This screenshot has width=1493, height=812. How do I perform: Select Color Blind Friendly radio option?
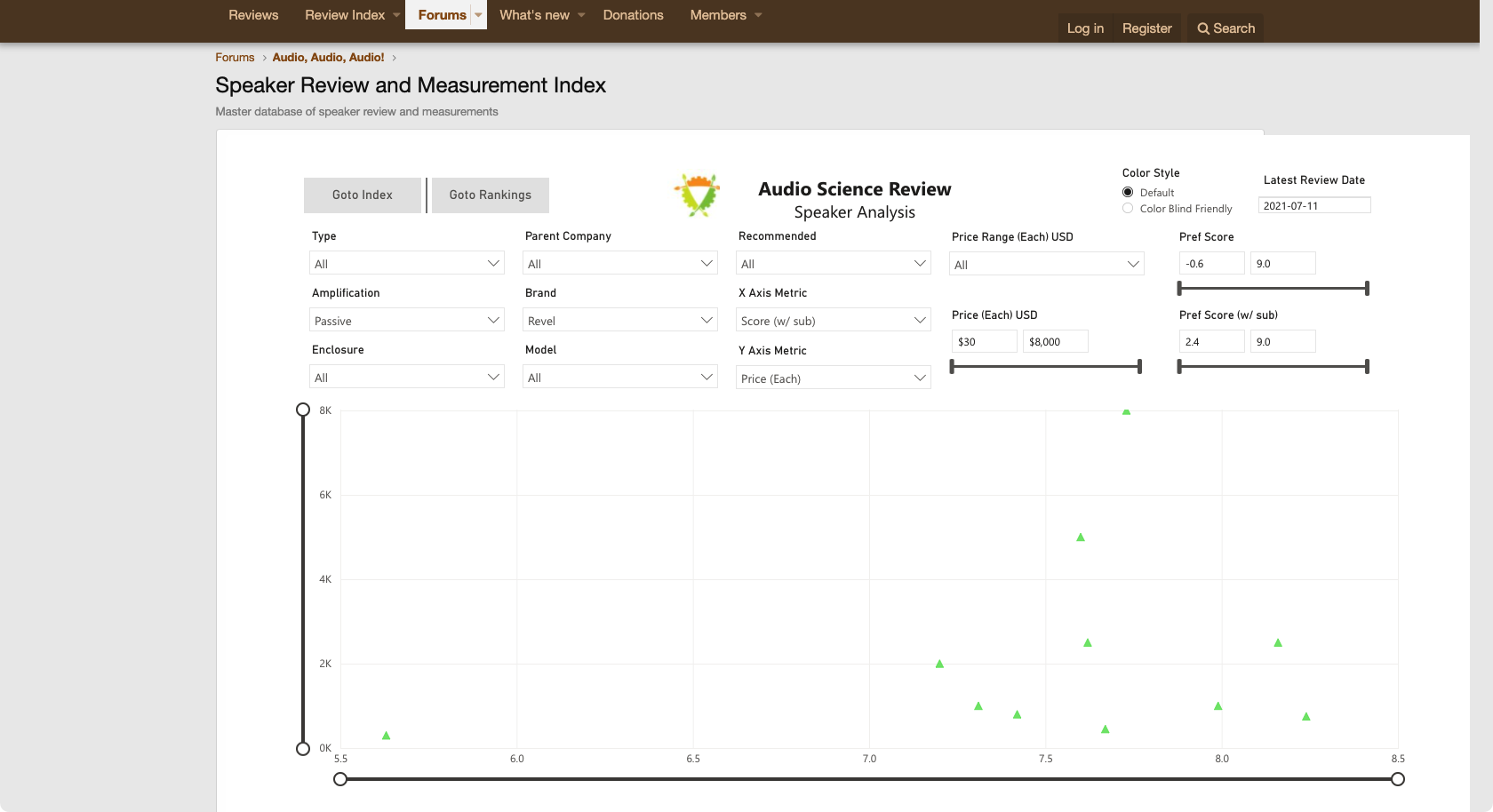(x=1128, y=208)
